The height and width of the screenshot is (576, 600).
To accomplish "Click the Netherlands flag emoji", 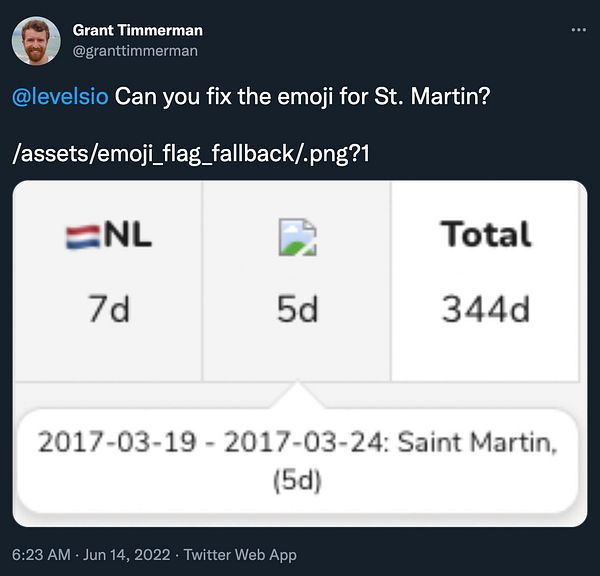I will [82, 239].
